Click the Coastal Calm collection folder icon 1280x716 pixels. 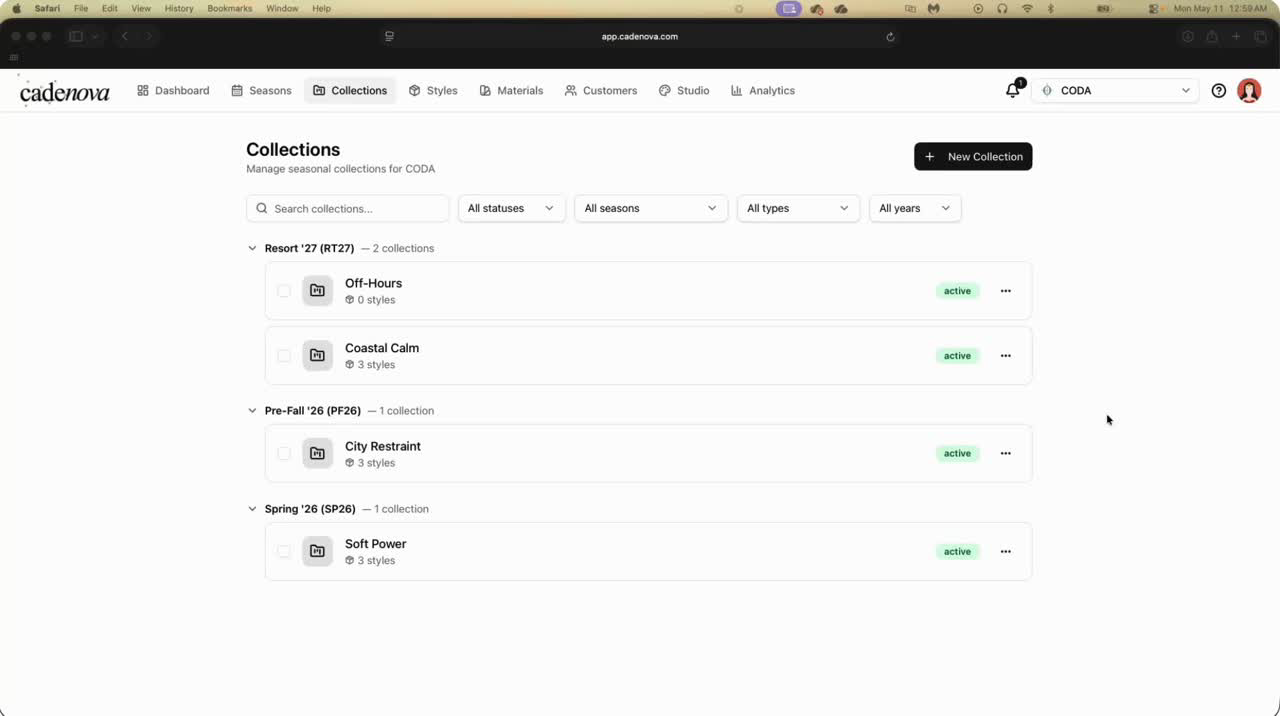[317, 355]
